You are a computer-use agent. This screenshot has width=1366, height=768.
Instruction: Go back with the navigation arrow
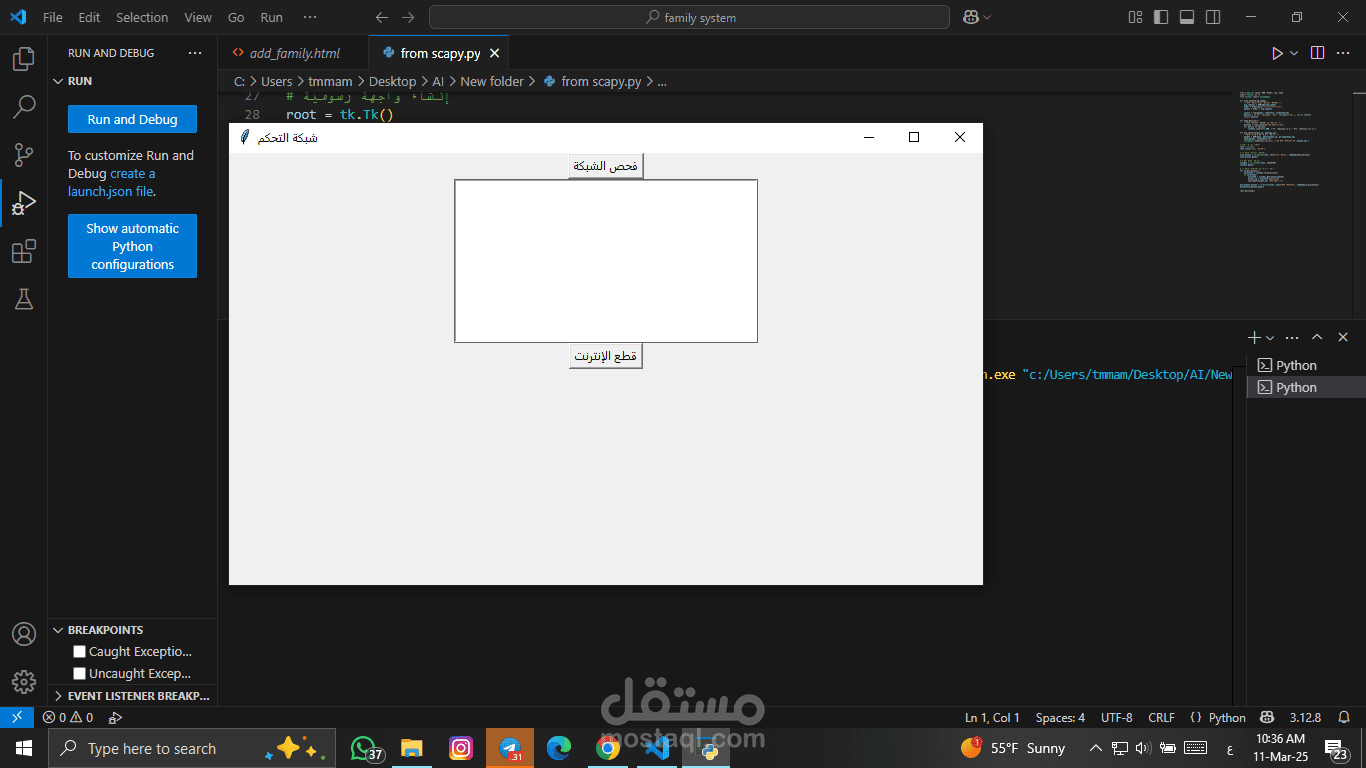pyautogui.click(x=381, y=17)
